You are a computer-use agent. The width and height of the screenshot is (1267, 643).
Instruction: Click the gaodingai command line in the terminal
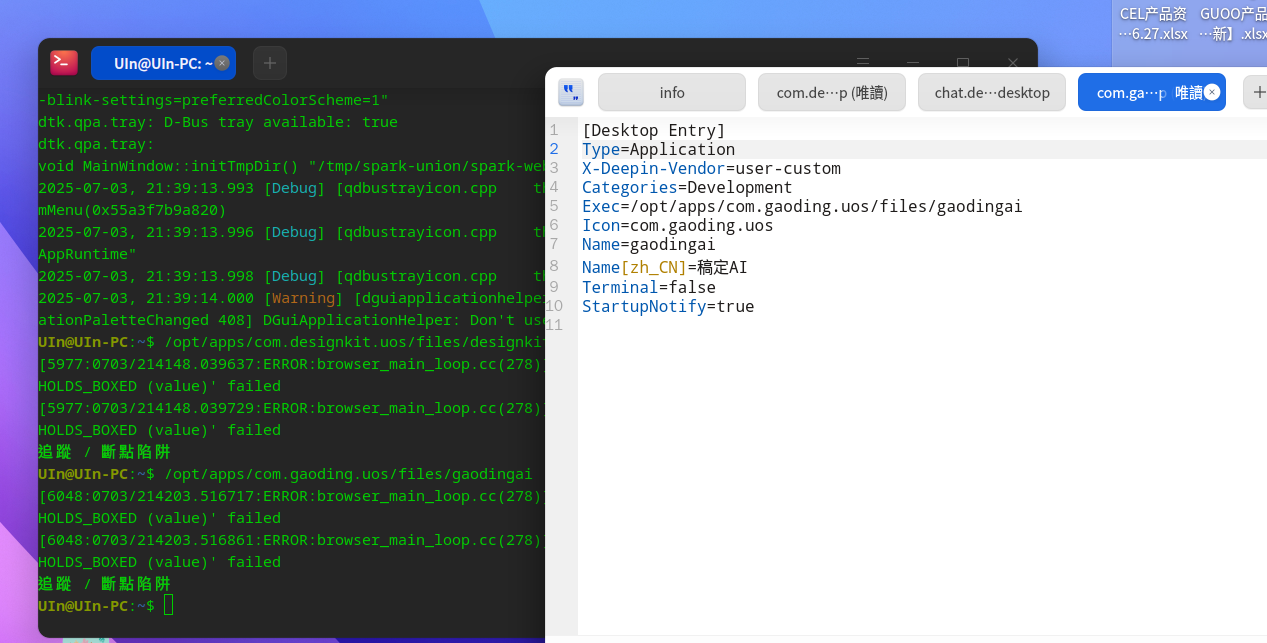tap(285, 474)
